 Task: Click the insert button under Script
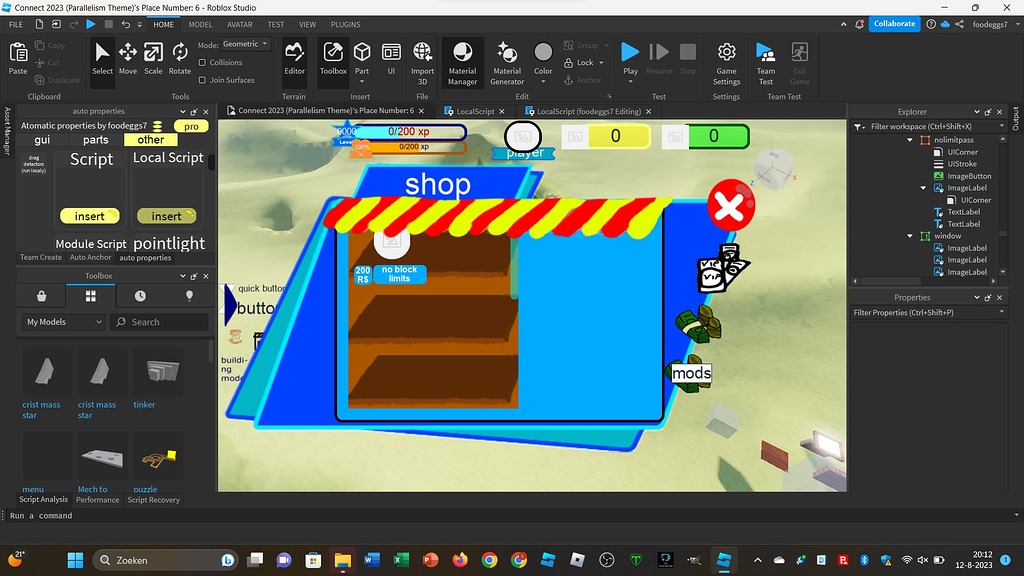pyautogui.click(x=89, y=215)
